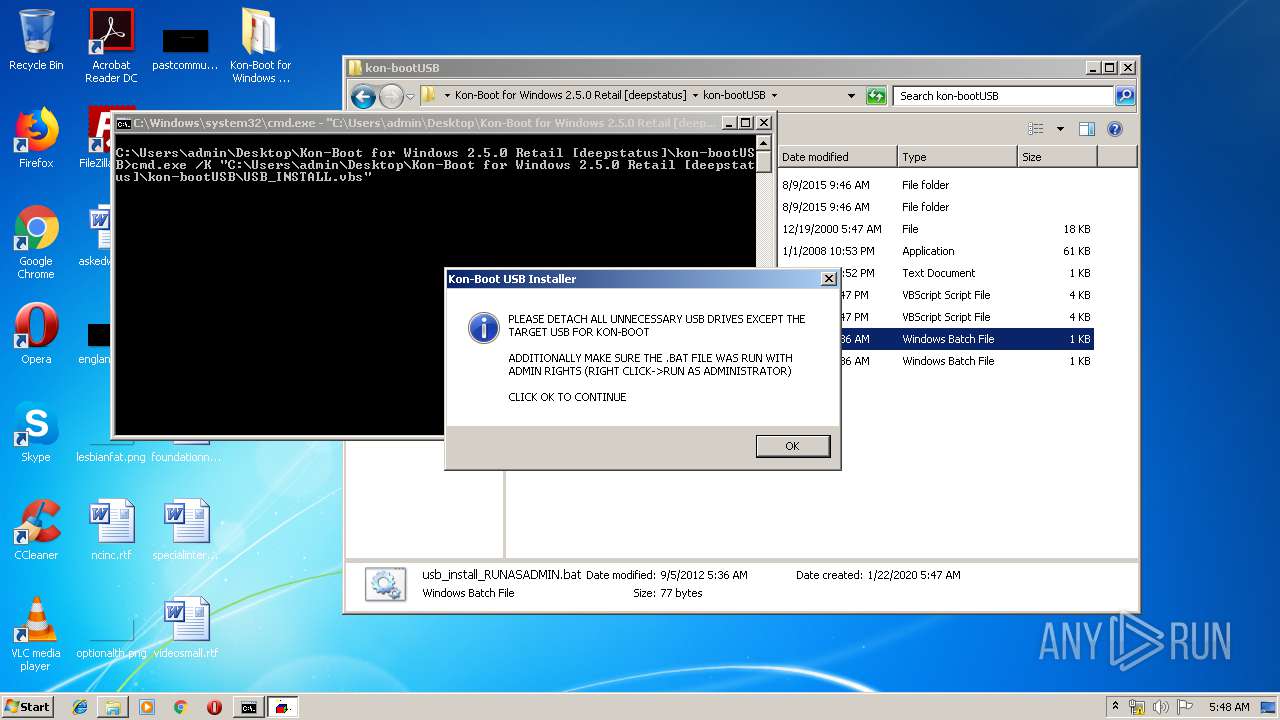1280x720 pixels.
Task: Open media player taskbar icon
Action: click(x=147, y=707)
